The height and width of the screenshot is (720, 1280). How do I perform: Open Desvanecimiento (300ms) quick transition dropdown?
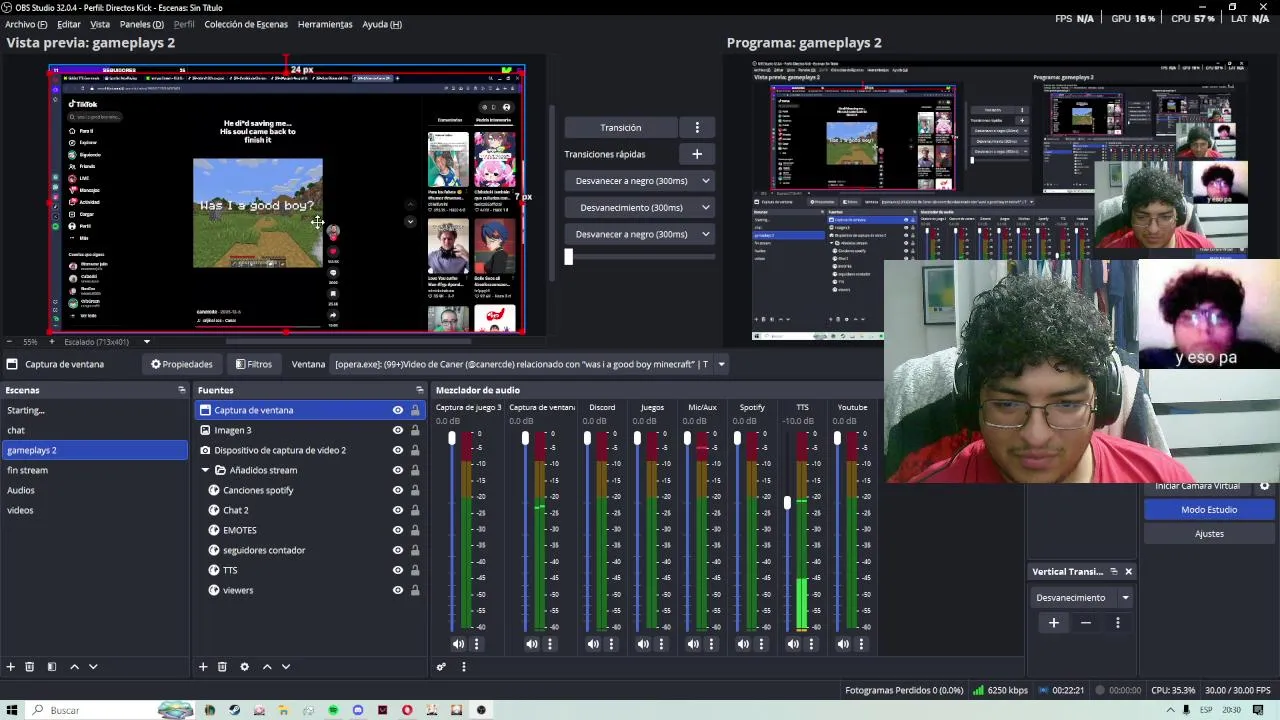640,207
